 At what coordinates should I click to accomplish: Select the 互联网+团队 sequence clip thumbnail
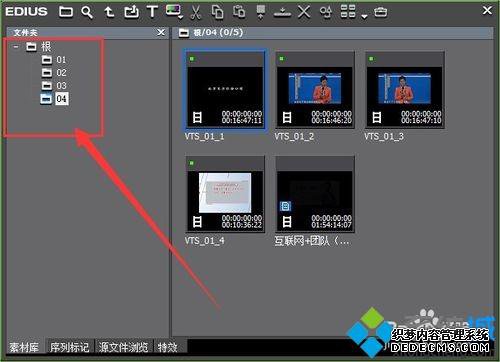click(315, 194)
